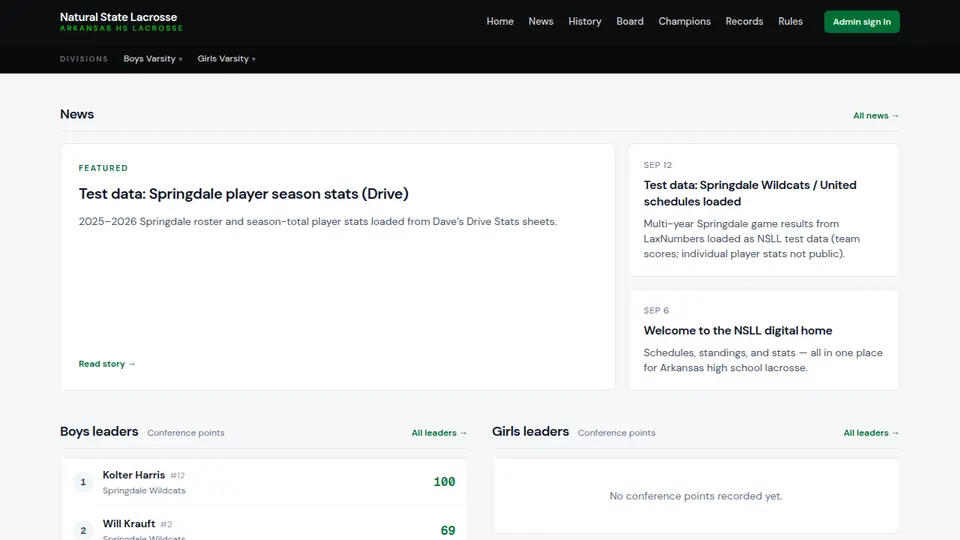Open the History page

coord(585,21)
